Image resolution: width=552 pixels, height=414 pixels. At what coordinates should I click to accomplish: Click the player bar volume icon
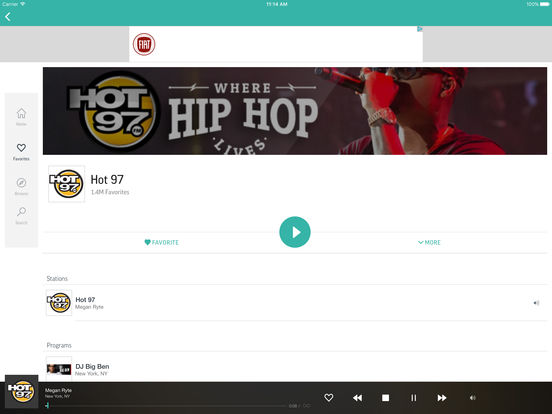click(x=472, y=398)
